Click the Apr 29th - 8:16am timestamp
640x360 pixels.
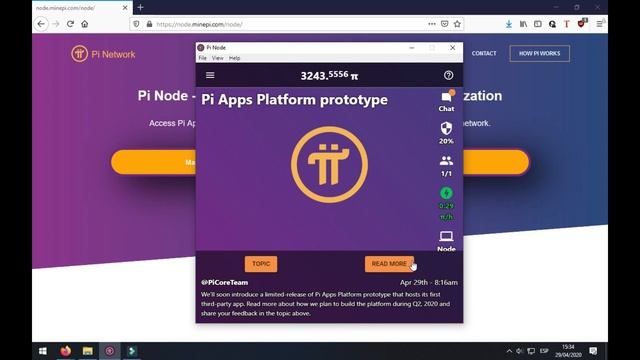click(429, 282)
